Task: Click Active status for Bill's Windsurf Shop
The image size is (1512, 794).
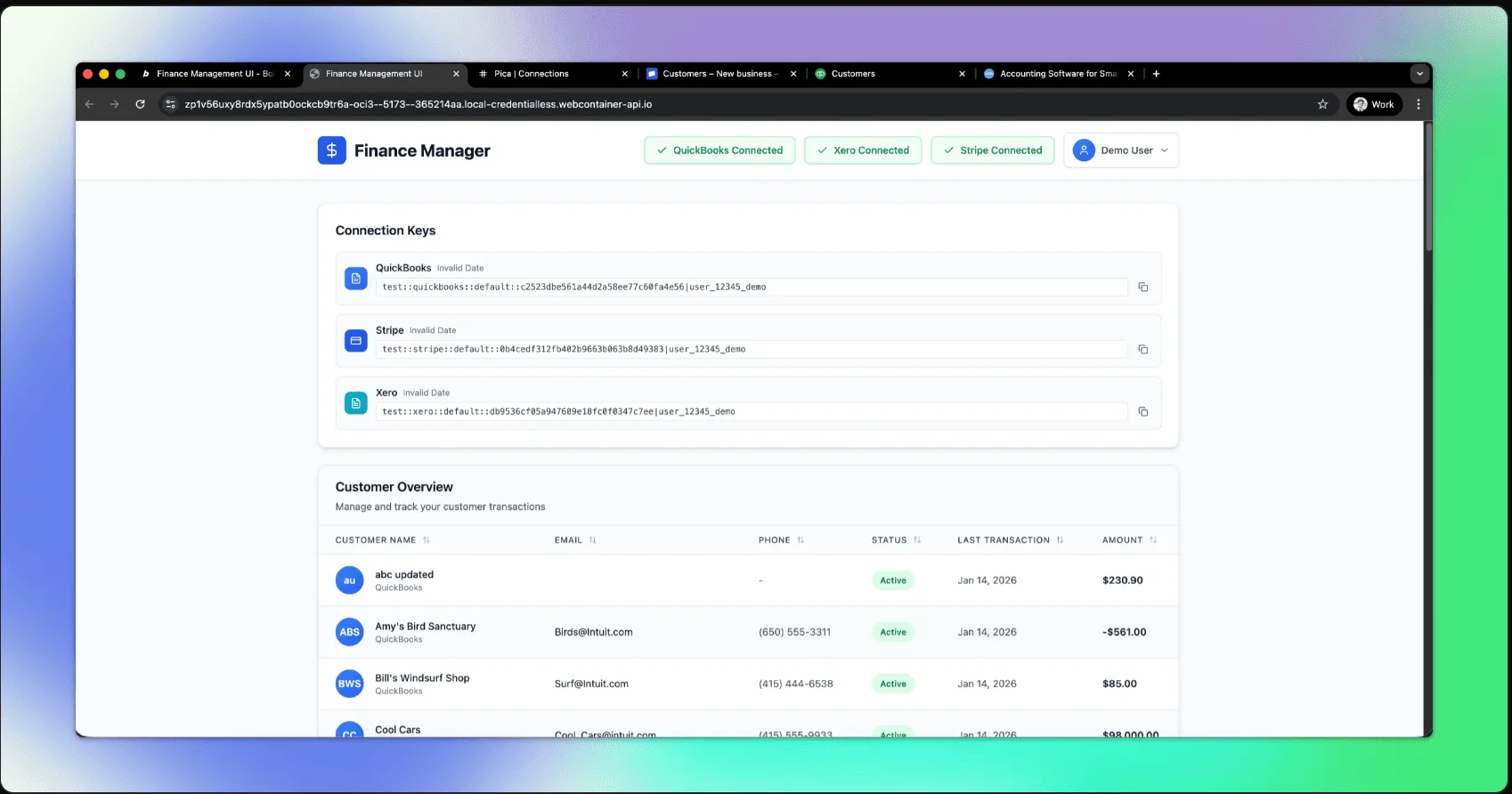Action: point(893,684)
